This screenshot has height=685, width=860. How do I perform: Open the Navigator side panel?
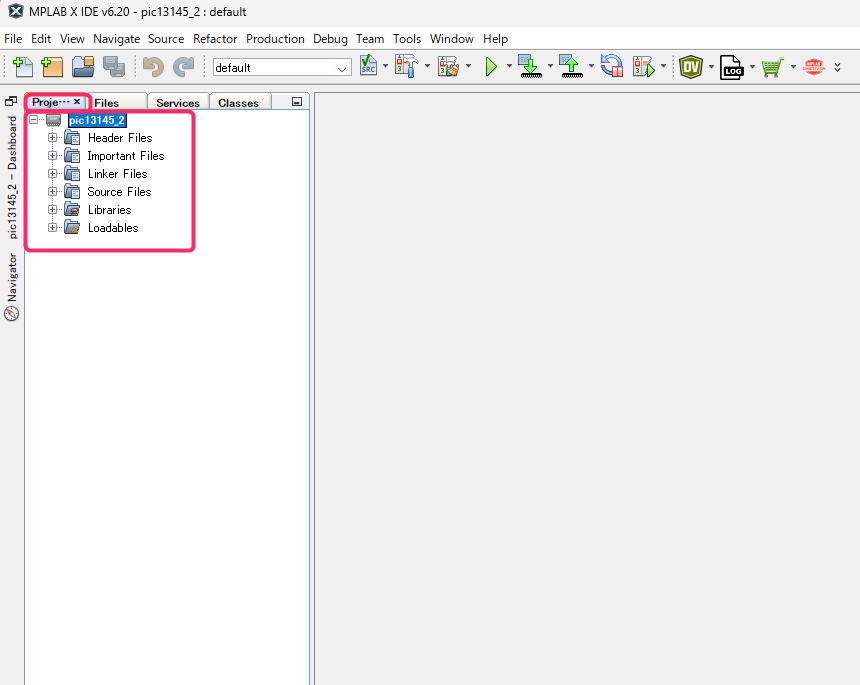tap(12, 286)
